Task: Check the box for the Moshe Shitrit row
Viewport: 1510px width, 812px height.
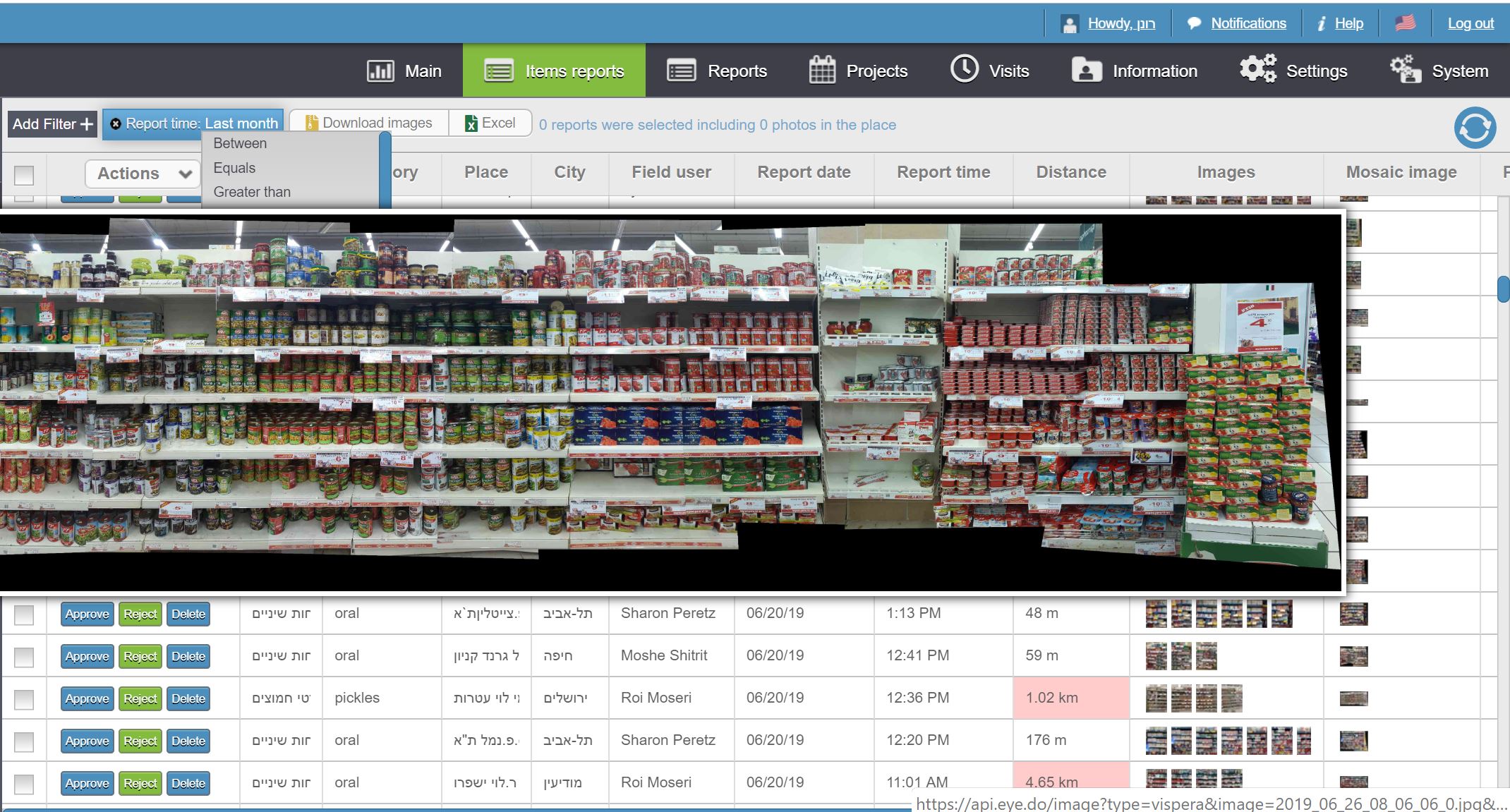Action: (x=24, y=657)
